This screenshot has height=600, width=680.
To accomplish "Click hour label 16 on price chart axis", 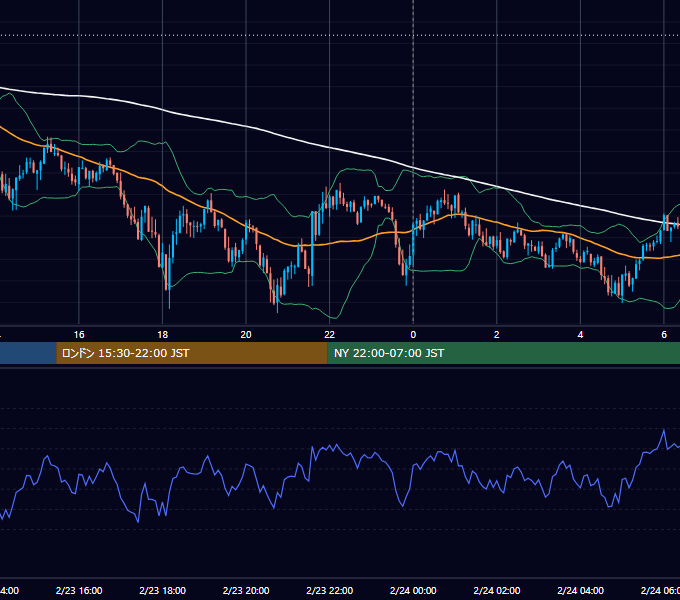I will (x=79, y=335).
